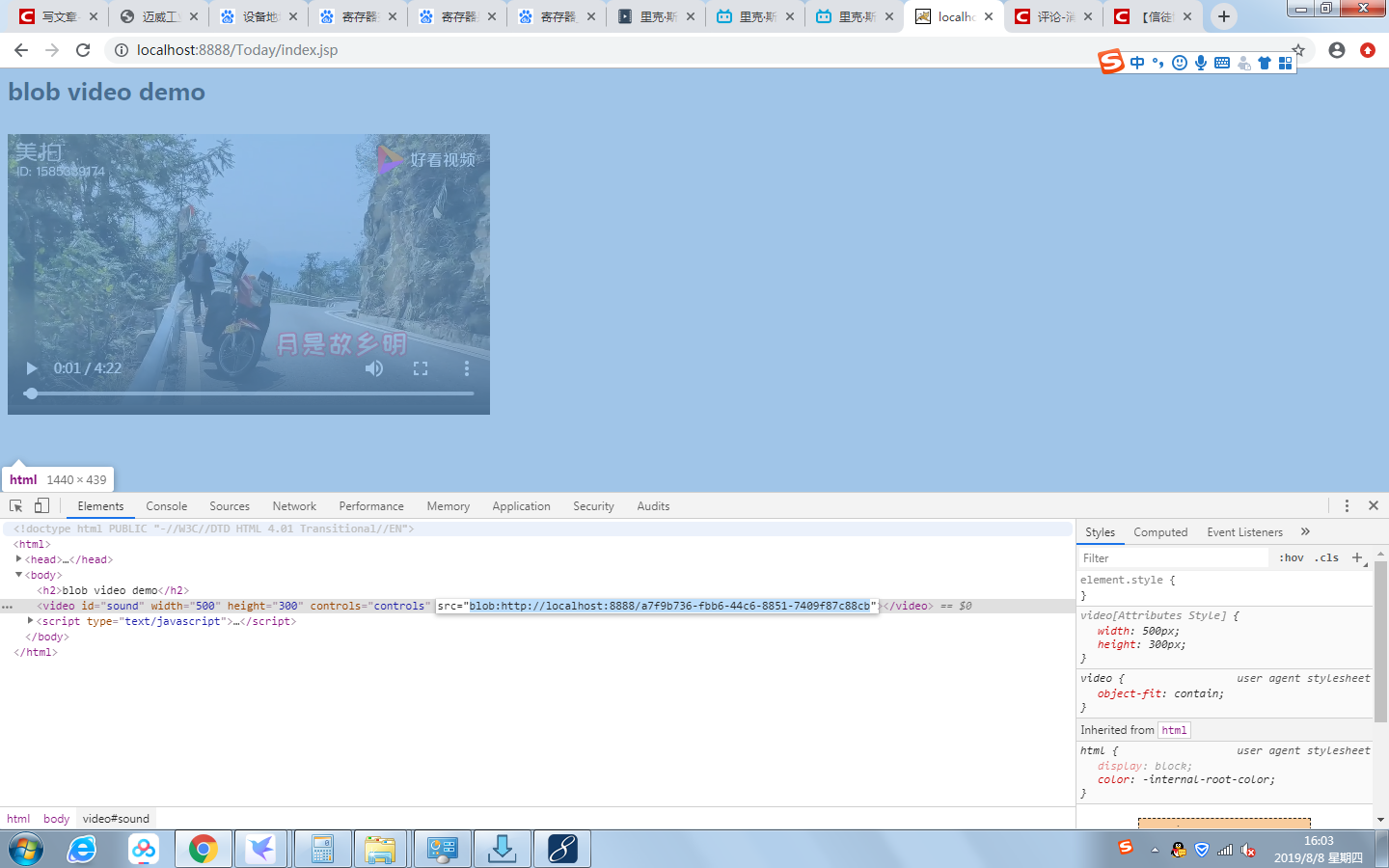Switch to the Console panel
The width and height of the screenshot is (1389, 868).
(167, 506)
